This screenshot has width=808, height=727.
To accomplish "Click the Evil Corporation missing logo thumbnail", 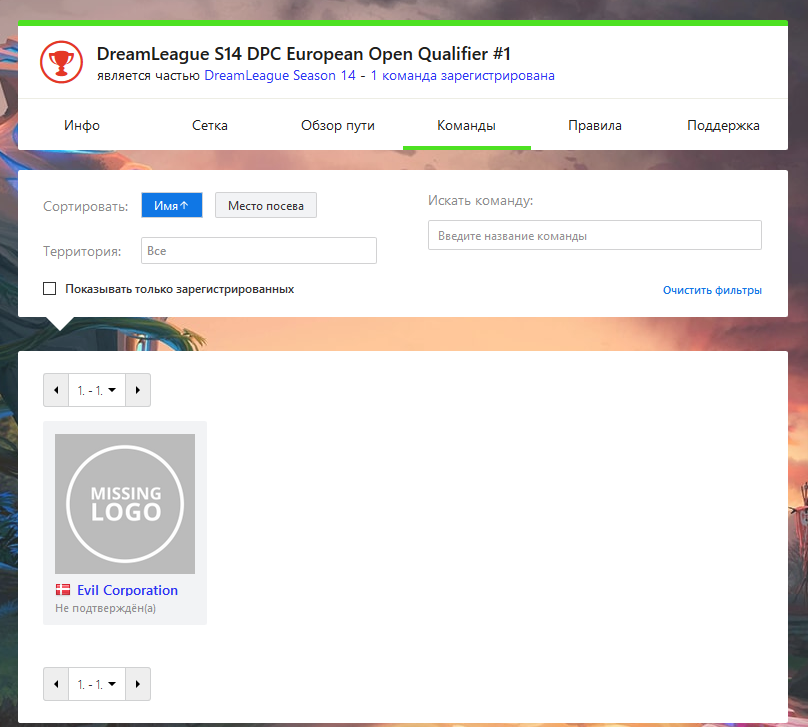I will (125, 503).
